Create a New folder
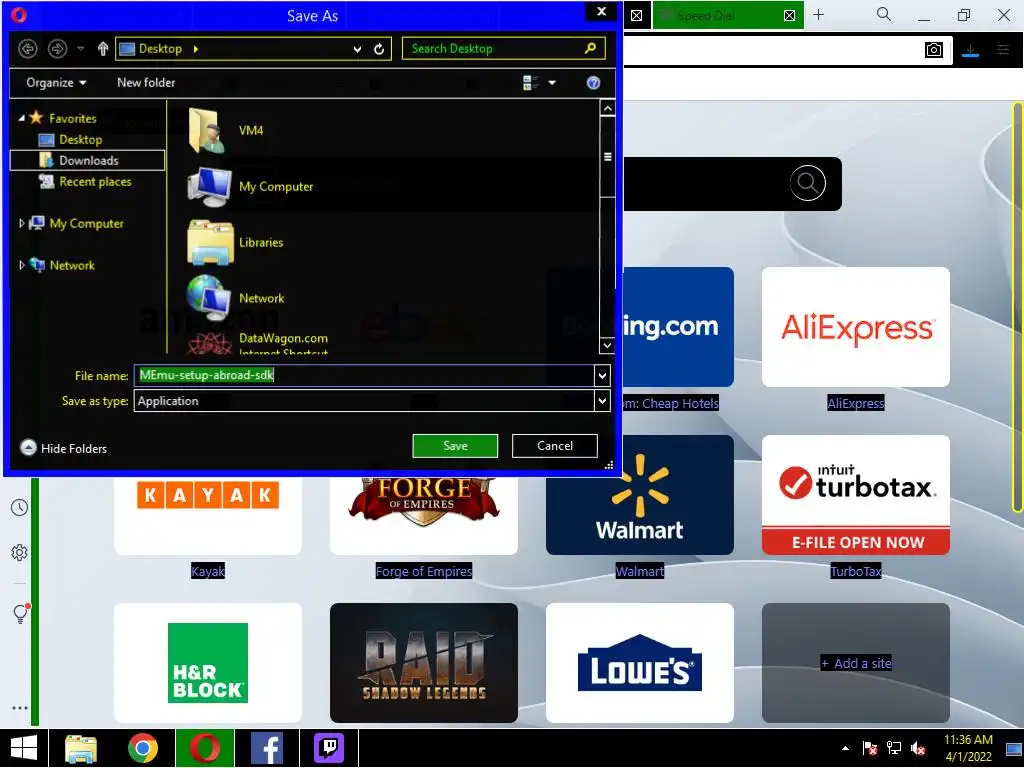Screen dimensions: 1024x768 point(146,82)
